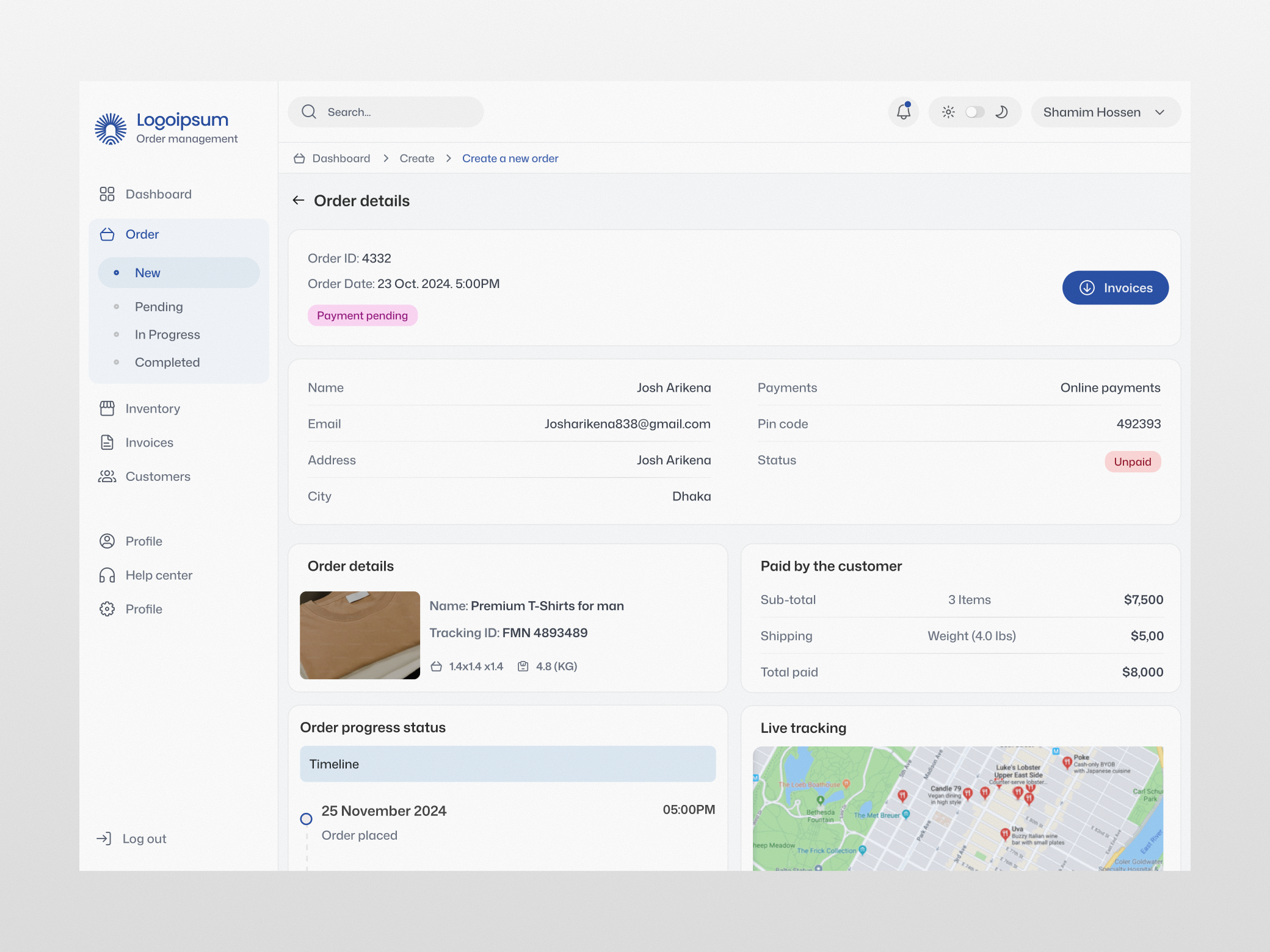Click the Log out icon

(104, 838)
